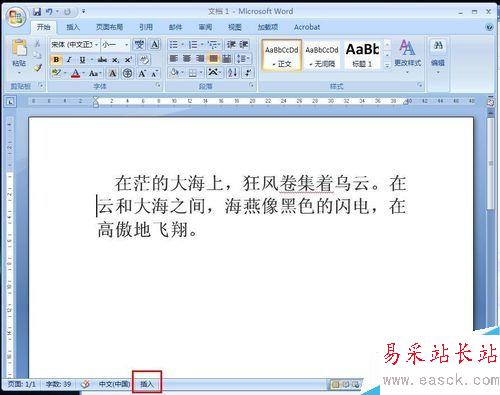Open the Acrobat ribbon tab
500x395 pixels.
pyautogui.click(x=307, y=27)
